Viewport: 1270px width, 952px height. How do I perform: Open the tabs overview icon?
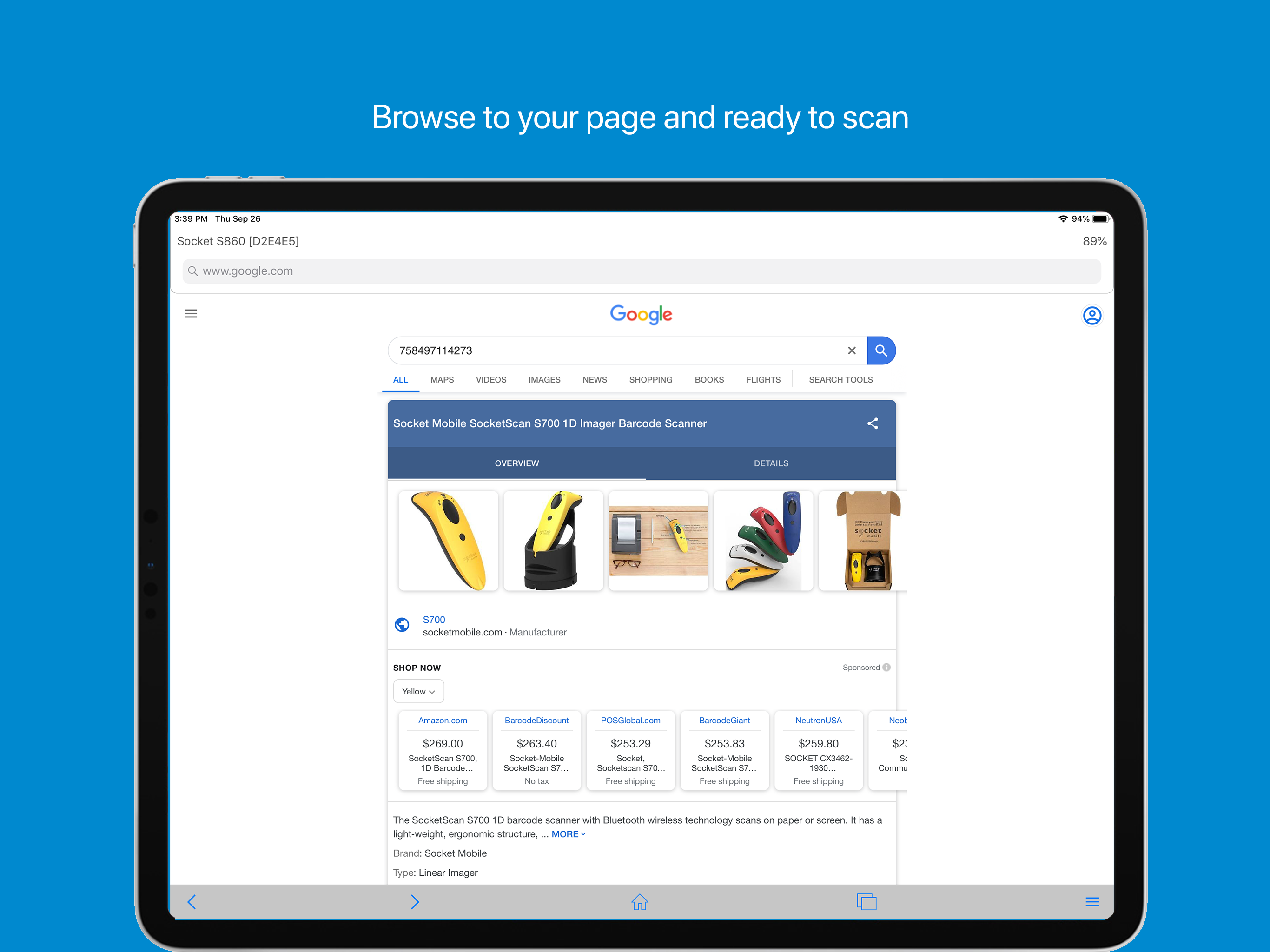pyautogui.click(x=866, y=901)
